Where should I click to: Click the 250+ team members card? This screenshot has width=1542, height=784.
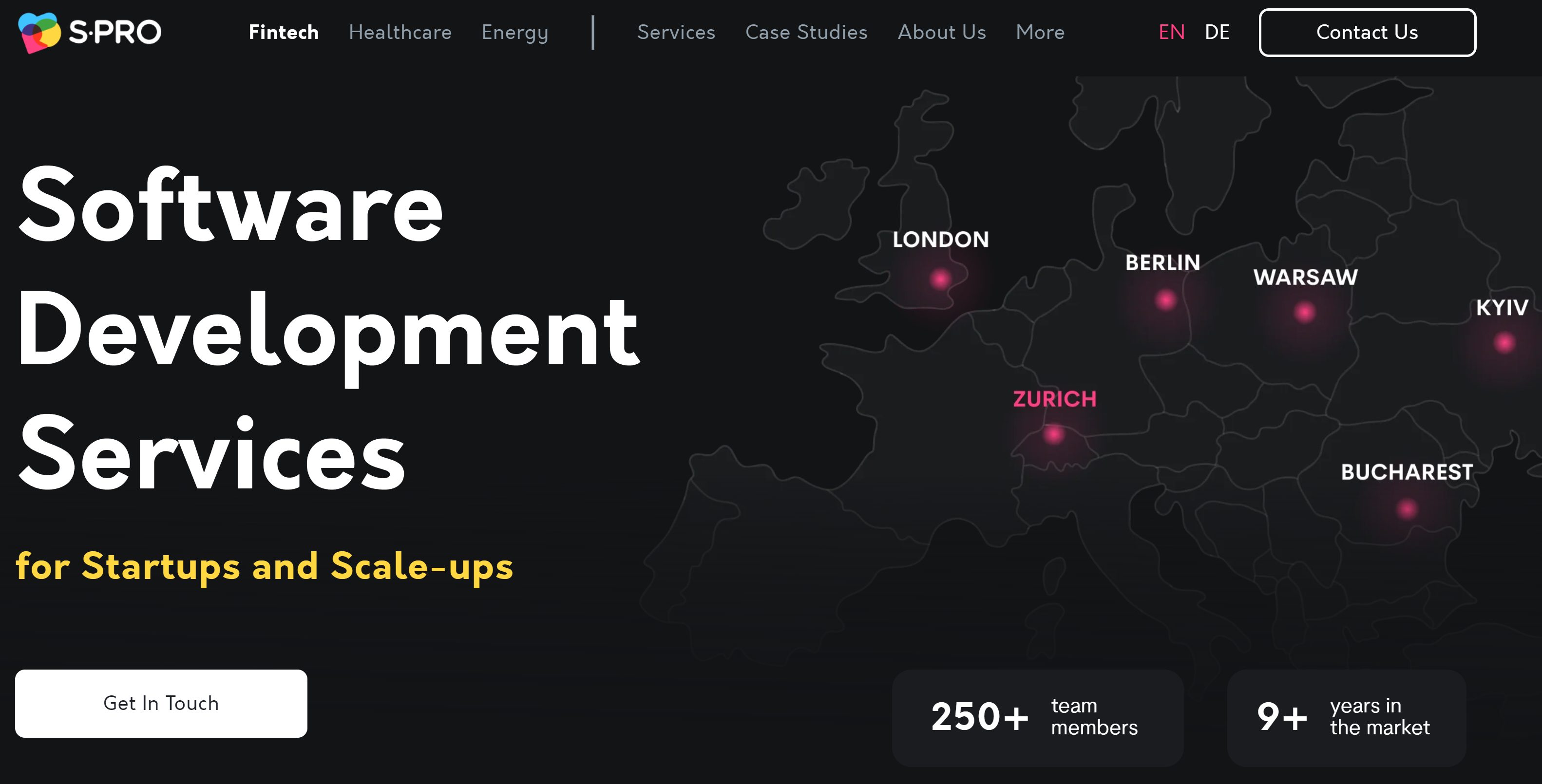click(1037, 718)
